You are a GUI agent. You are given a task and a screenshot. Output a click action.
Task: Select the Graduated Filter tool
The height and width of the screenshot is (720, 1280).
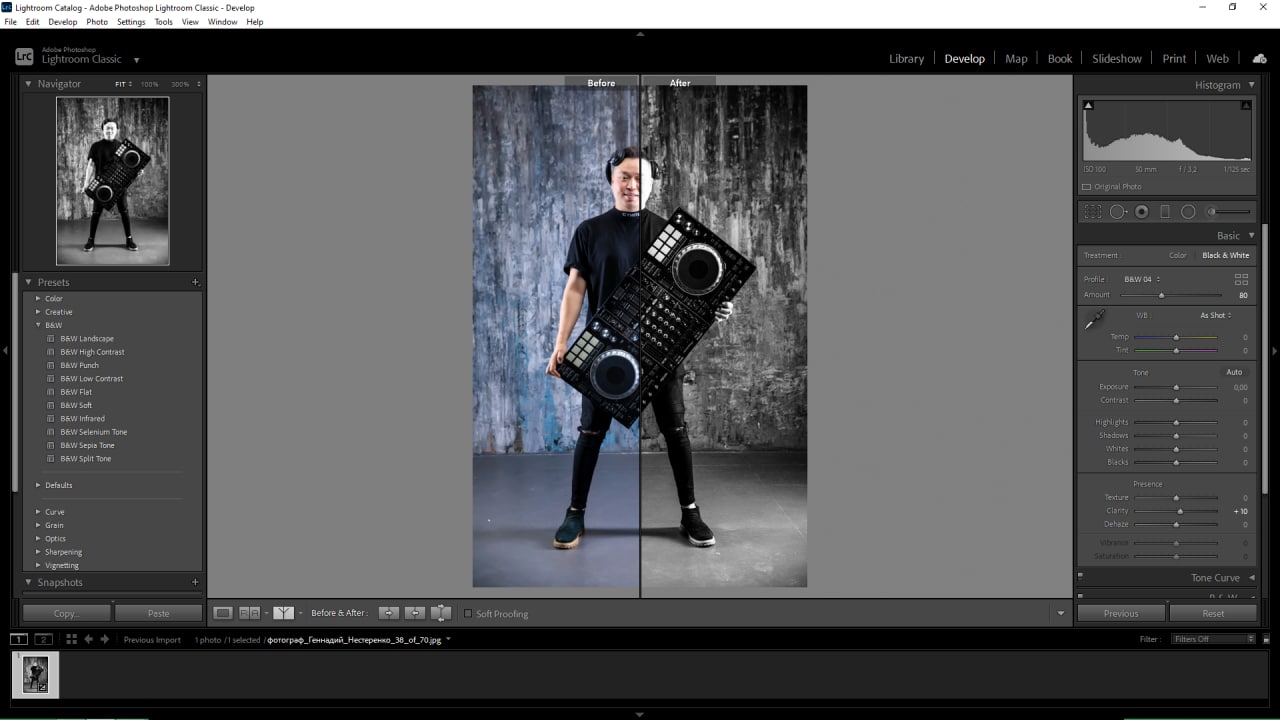point(1165,212)
